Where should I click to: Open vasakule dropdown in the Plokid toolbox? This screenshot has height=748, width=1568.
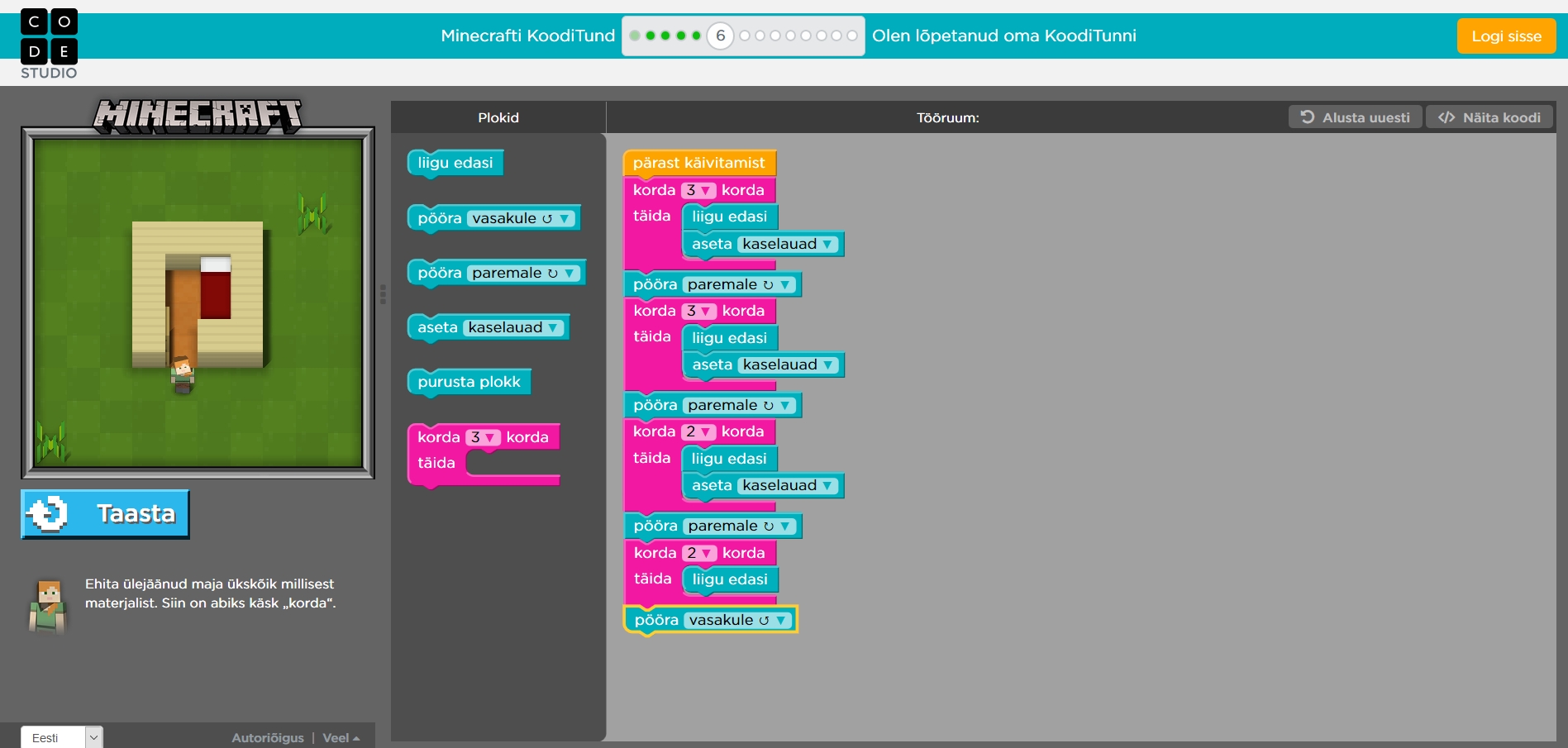520,218
